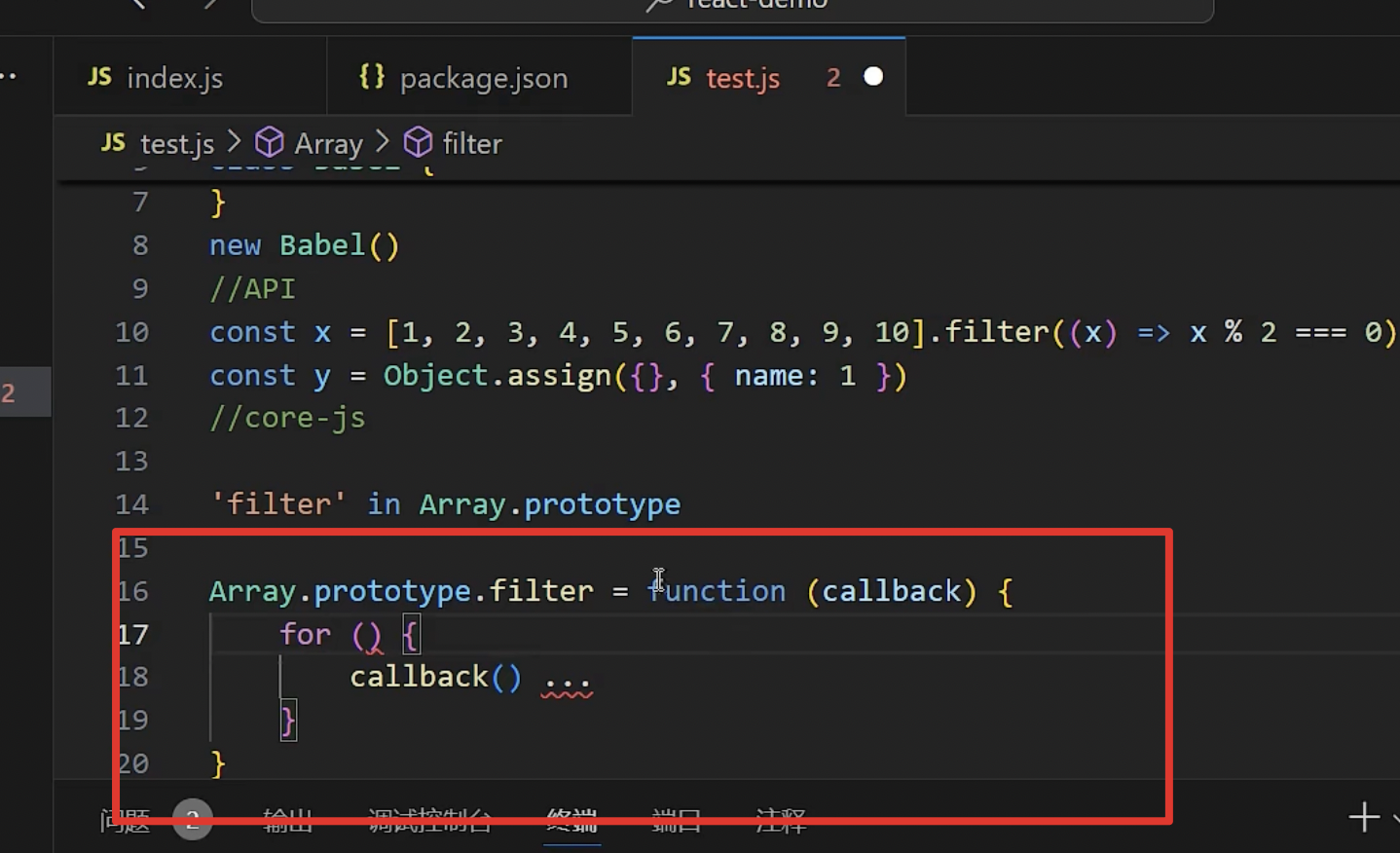Click the unsaved changes dot on test.js tab
The width and height of the screenshot is (1400, 853).
[x=872, y=76]
